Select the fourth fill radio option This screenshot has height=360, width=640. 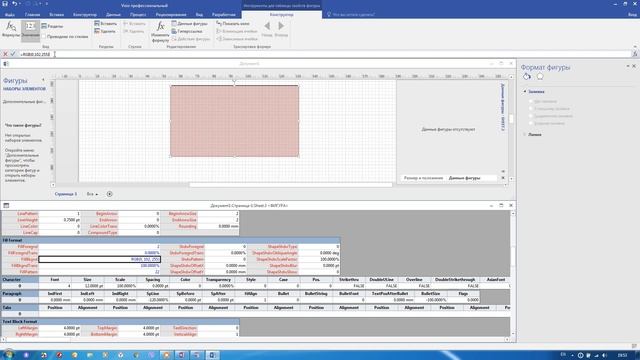click(531, 123)
